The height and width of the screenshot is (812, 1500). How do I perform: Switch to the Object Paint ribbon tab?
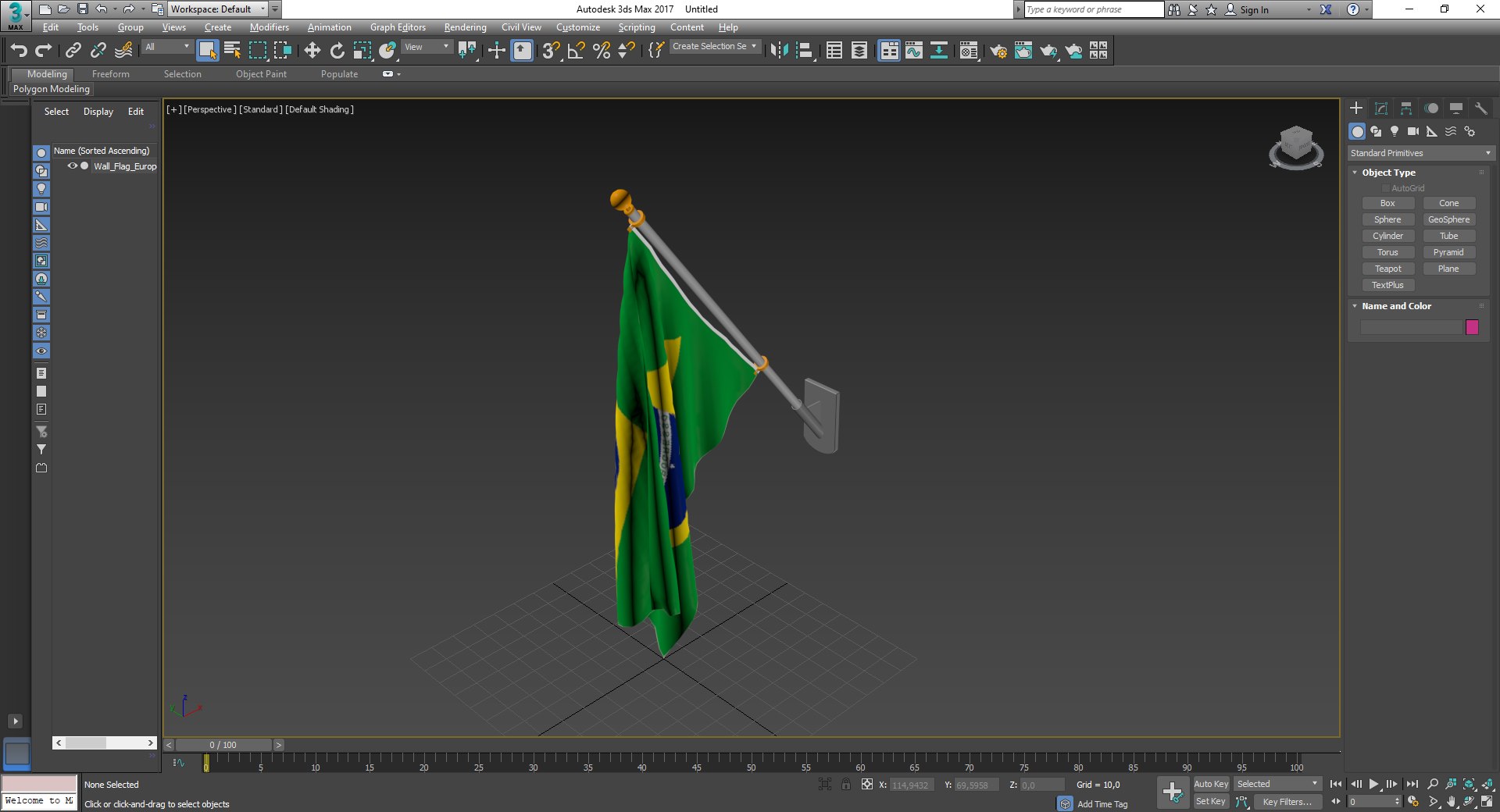coord(262,74)
